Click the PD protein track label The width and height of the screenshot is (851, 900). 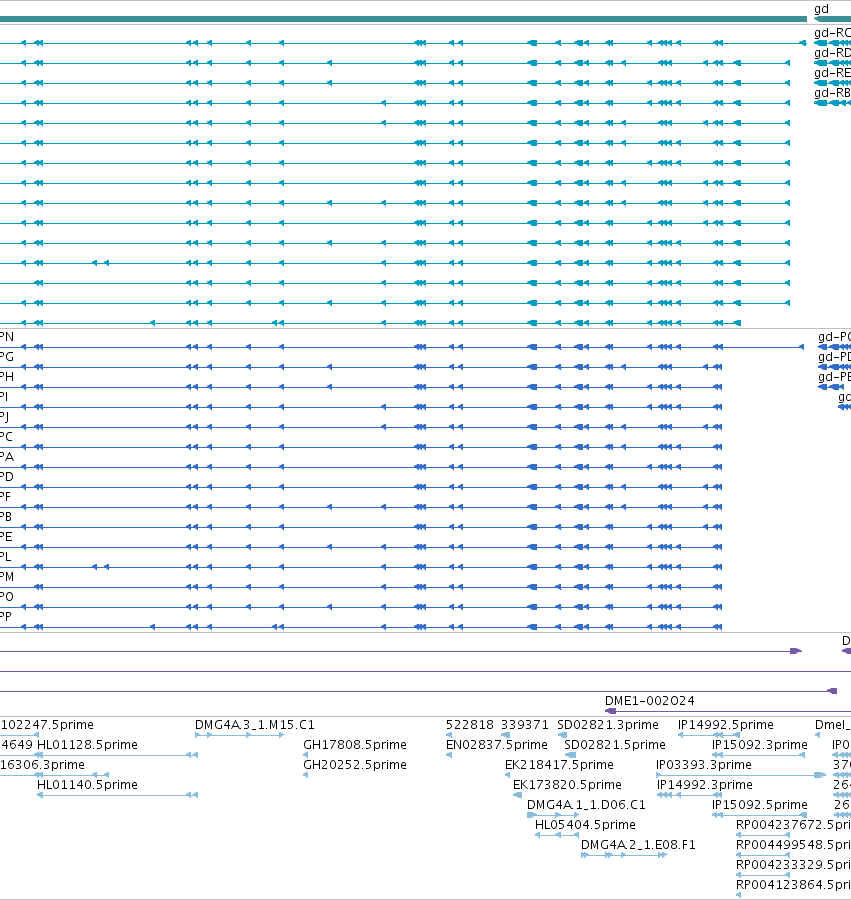[x=7, y=477]
